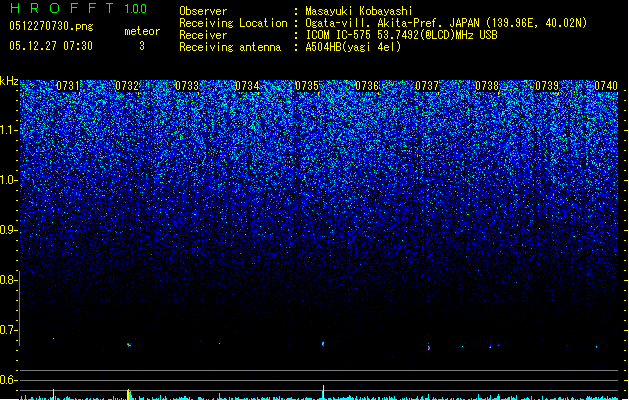Click the Receiver label
629x400 pixels.
click(203, 35)
